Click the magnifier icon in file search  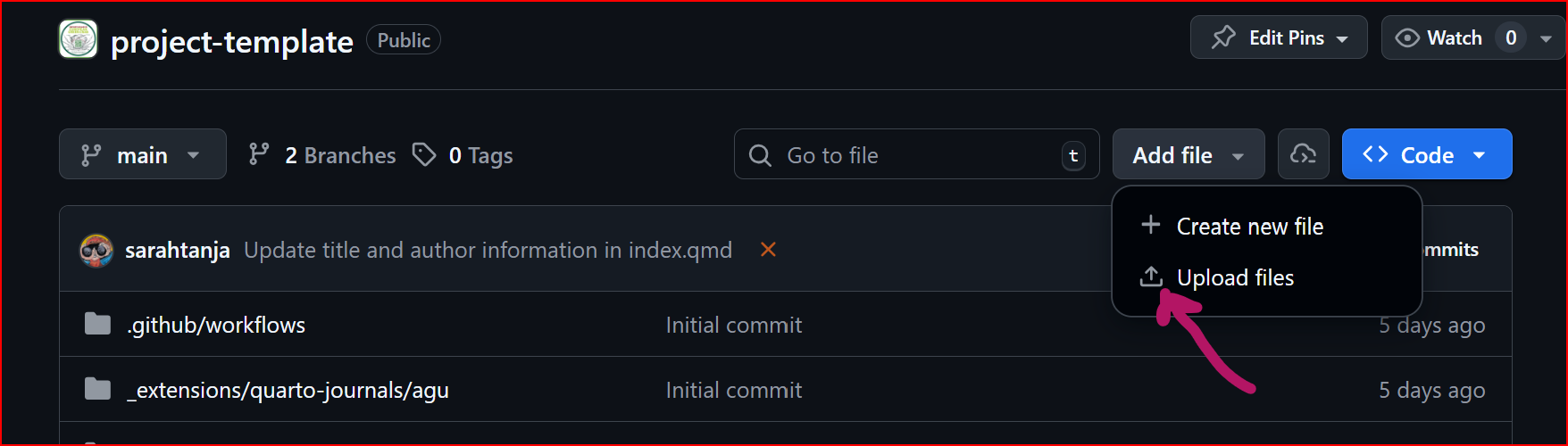760,155
